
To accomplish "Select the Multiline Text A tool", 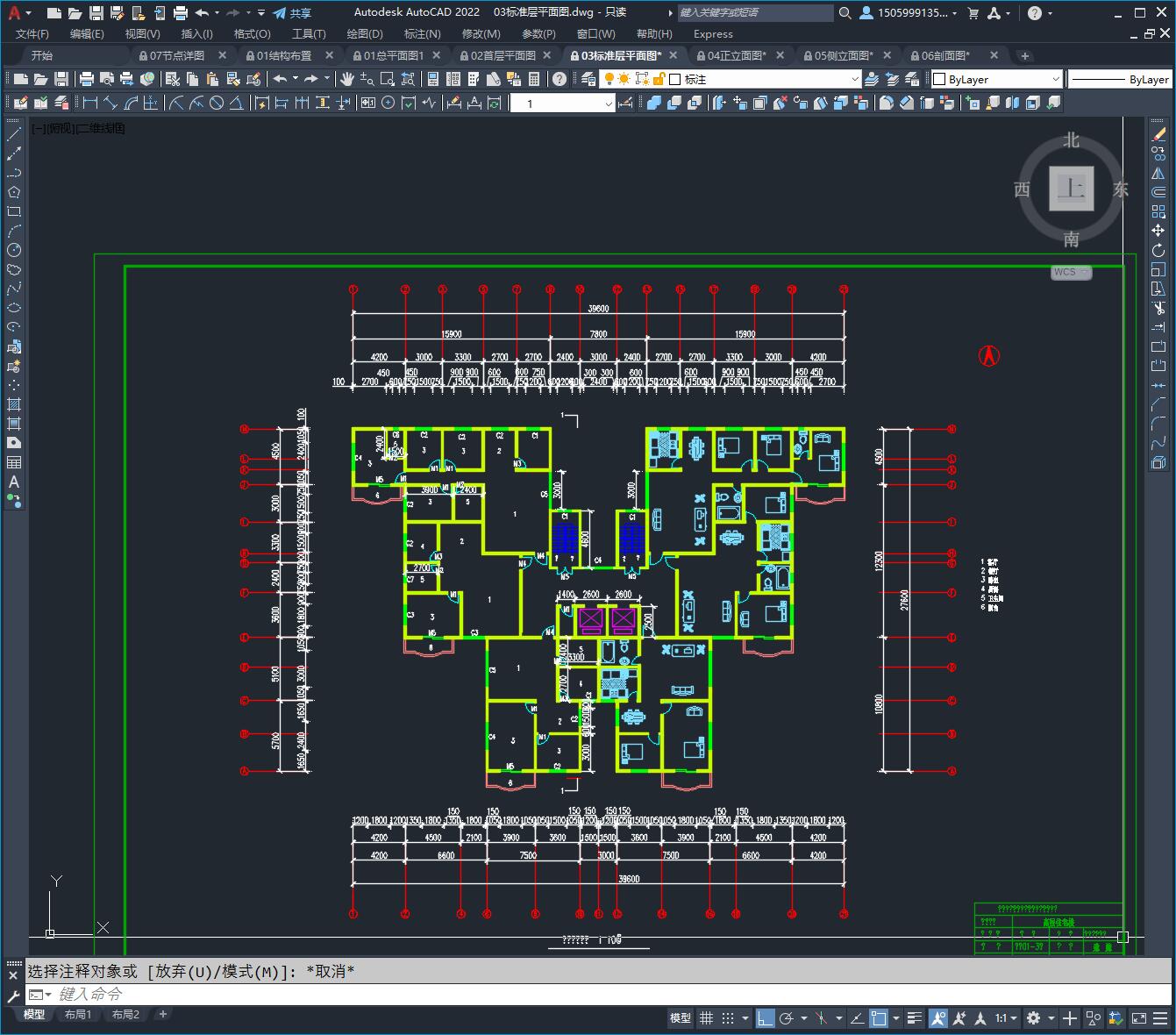I will point(14,482).
